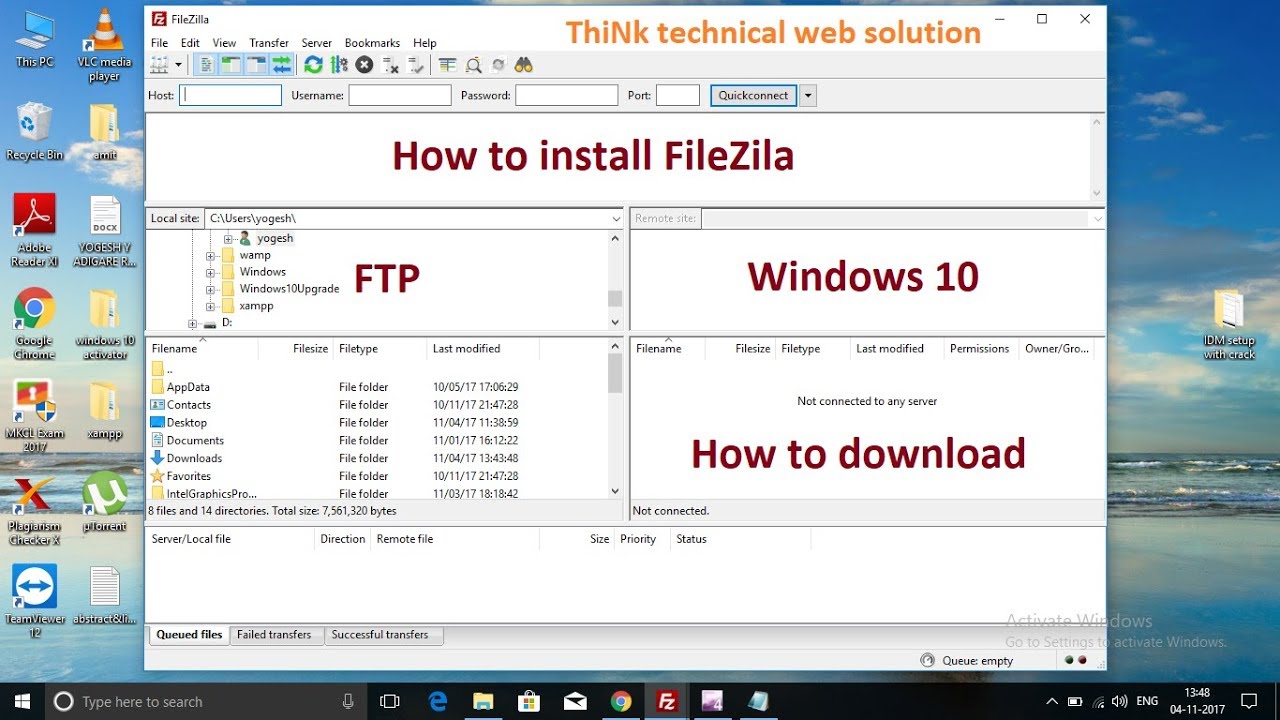Click the Username input field

click(400, 95)
